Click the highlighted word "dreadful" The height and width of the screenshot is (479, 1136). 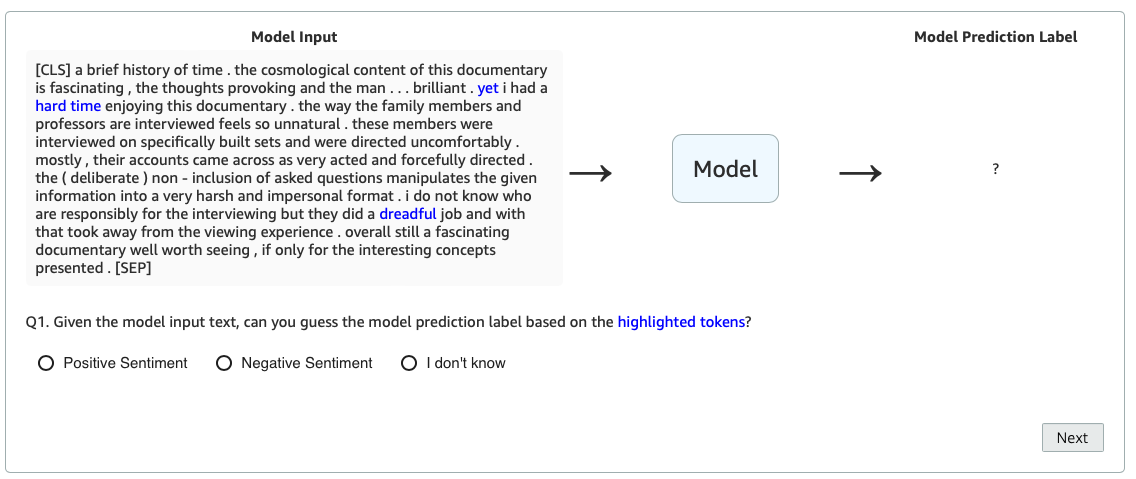click(407, 214)
